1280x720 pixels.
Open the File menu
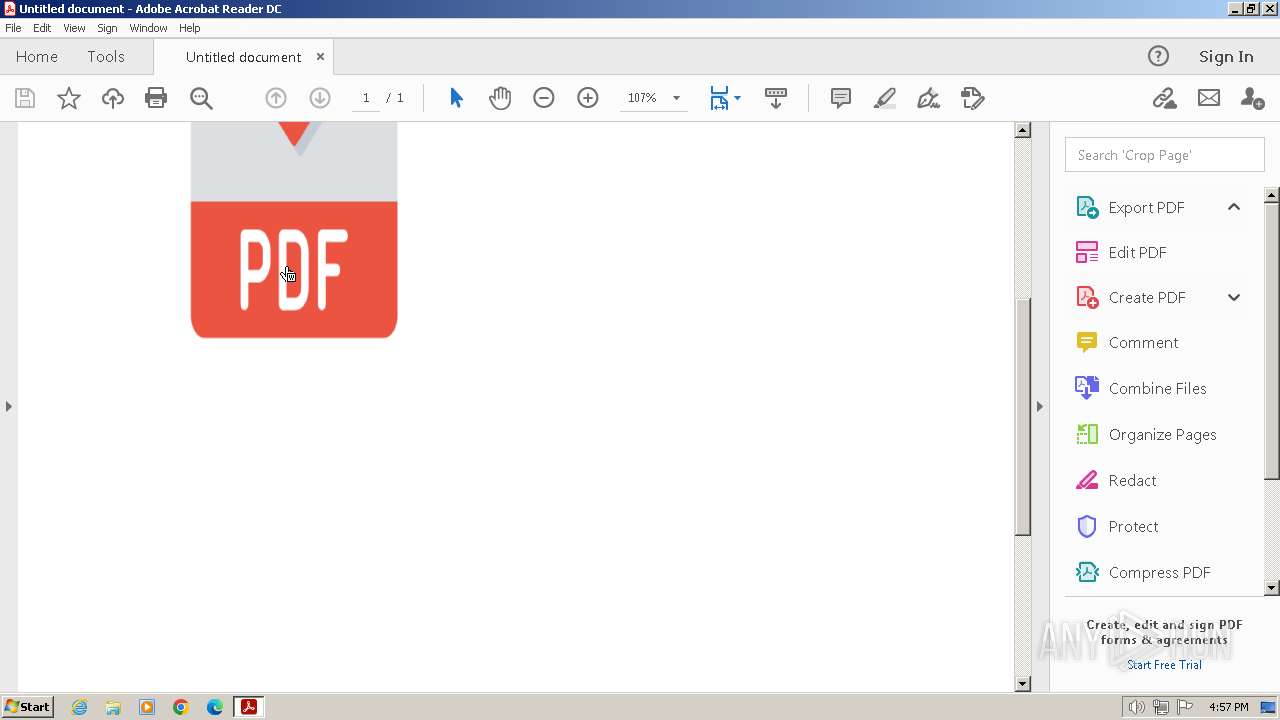pyautogui.click(x=13, y=28)
